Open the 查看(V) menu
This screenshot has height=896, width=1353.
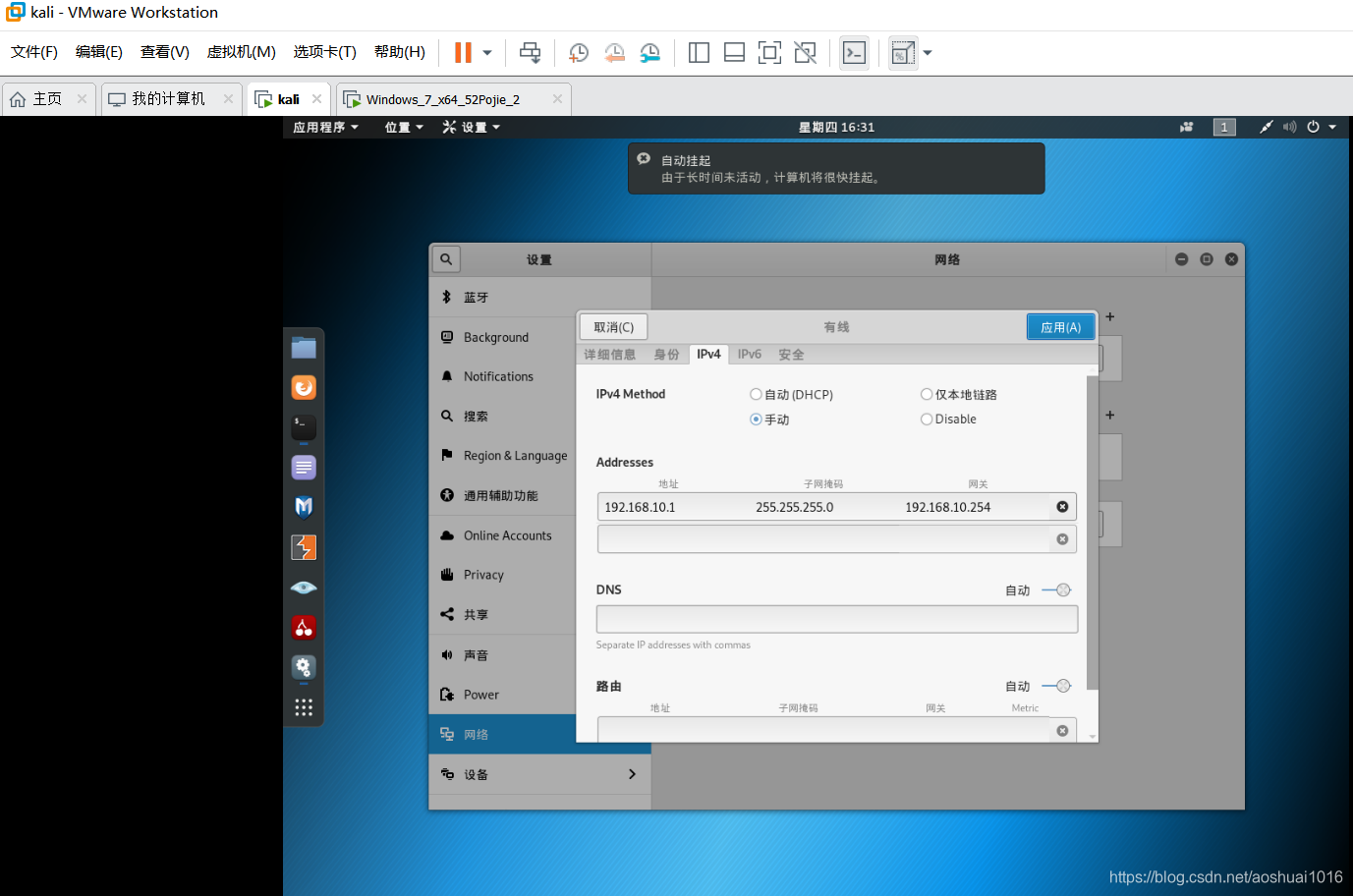165,52
